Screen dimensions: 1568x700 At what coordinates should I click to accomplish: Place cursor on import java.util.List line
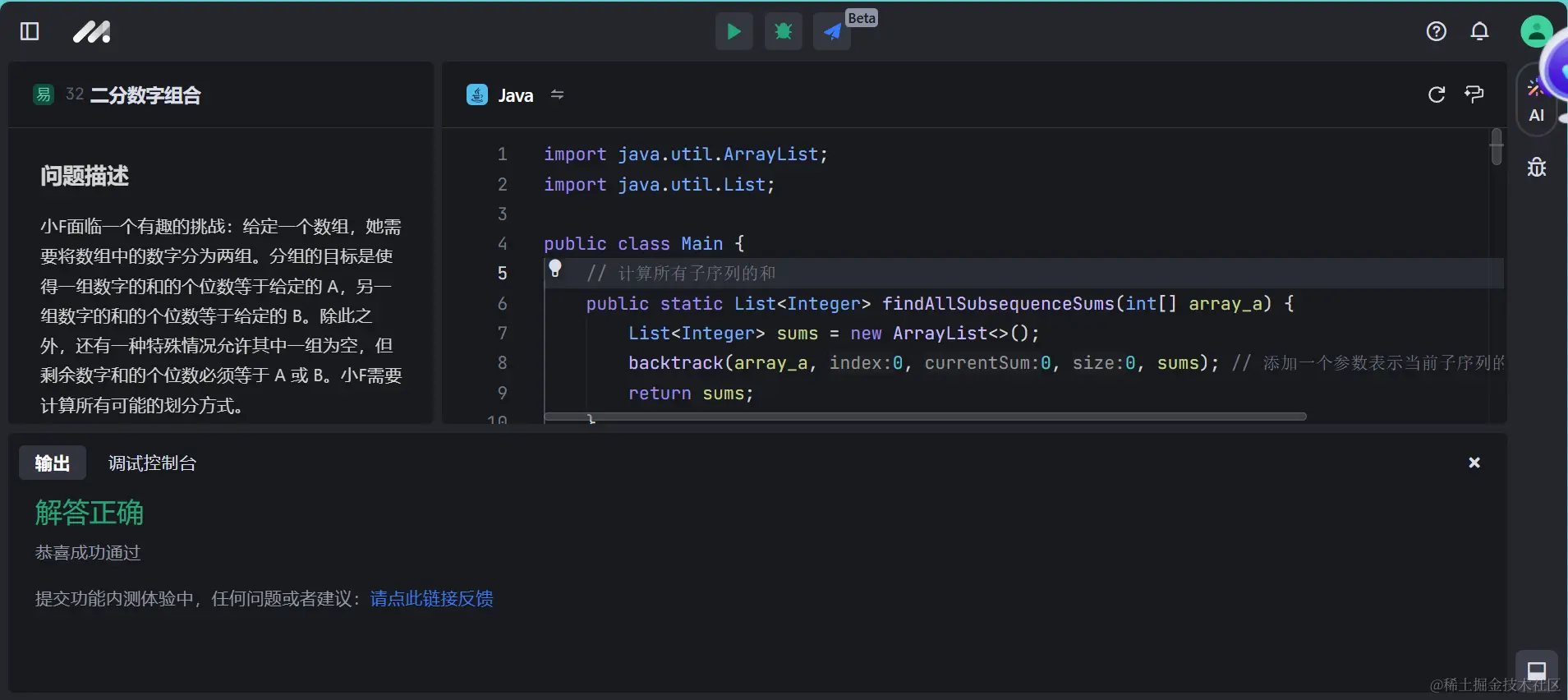click(659, 185)
